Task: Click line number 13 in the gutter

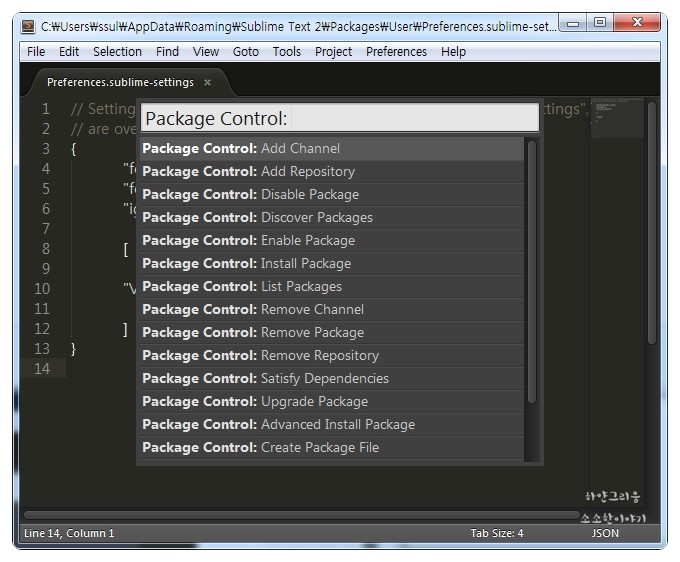Action: click(42, 349)
